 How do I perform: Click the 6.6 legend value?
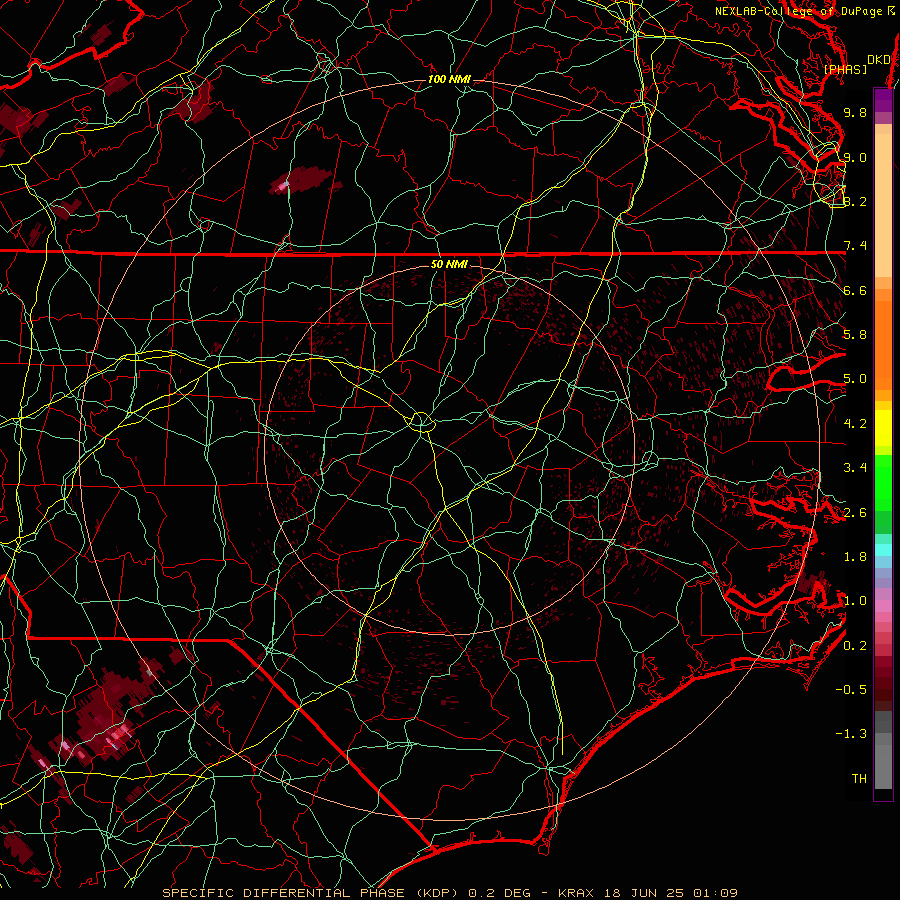[x=855, y=290]
